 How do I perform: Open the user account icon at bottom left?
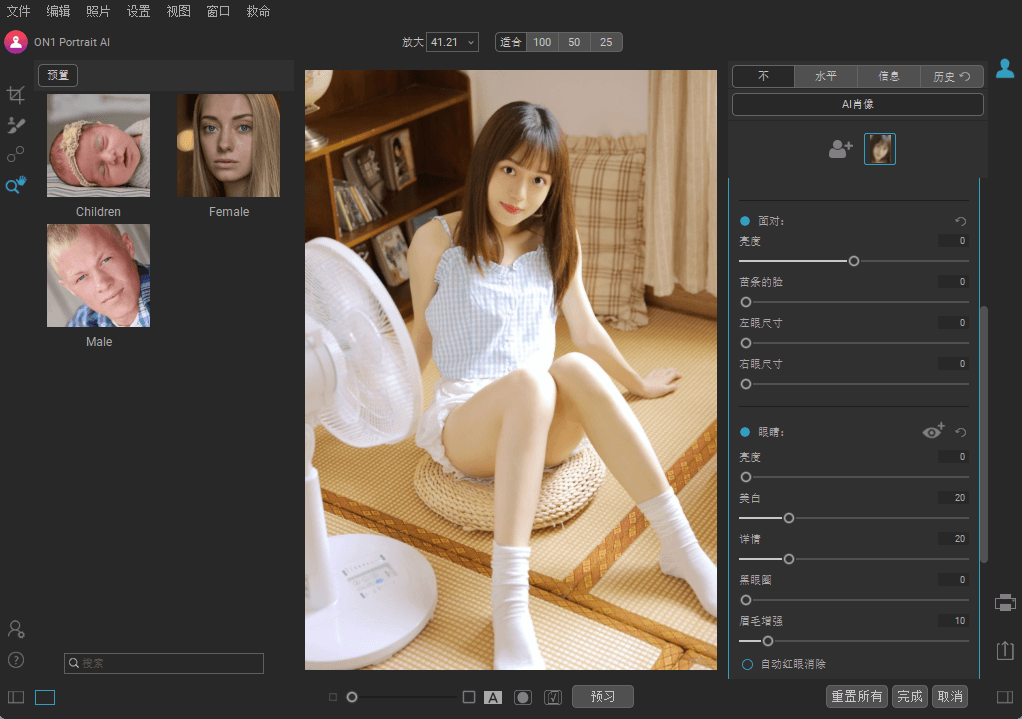click(x=16, y=629)
